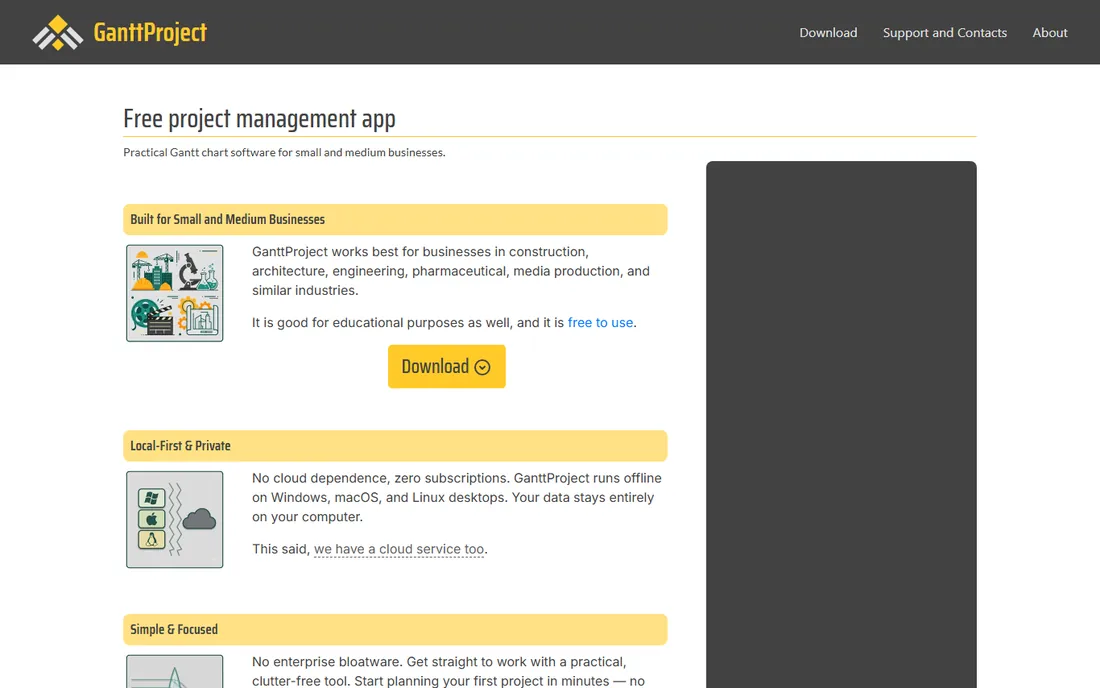Viewport: 1100px width, 688px height.
Task: Click the GanttProject brand name text
Action: click(x=150, y=32)
